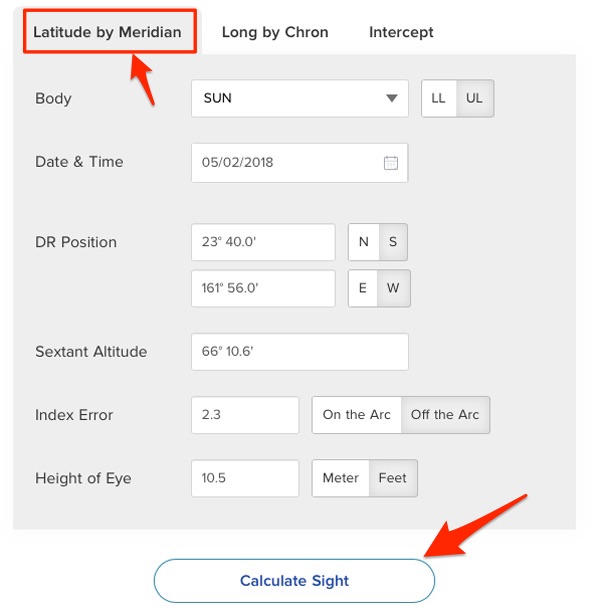Switch height unit to Meter
The image size is (600, 616).
341,478
